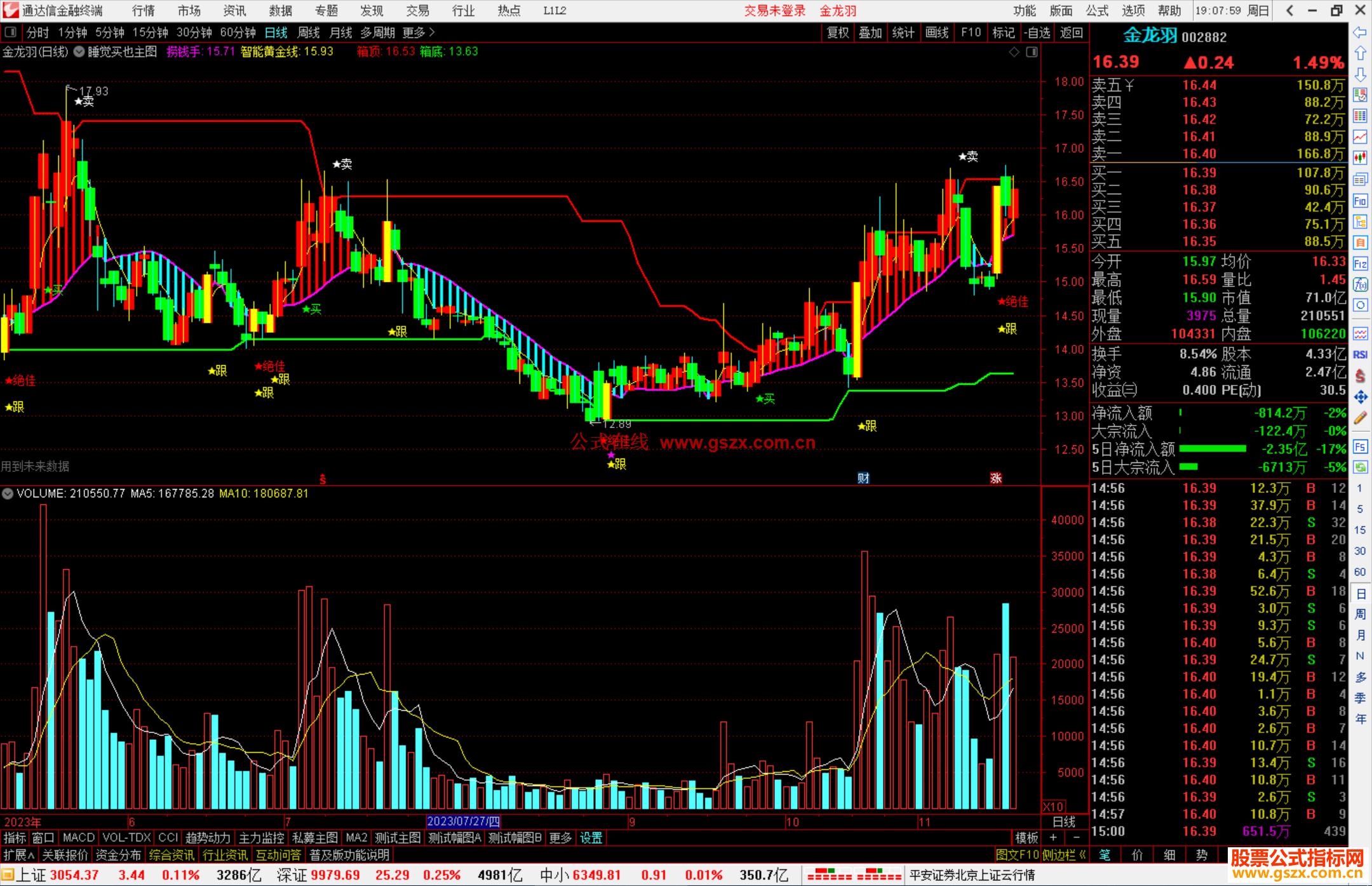Toggle the panel layout icon at chart top-right

tap(1032, 52)
